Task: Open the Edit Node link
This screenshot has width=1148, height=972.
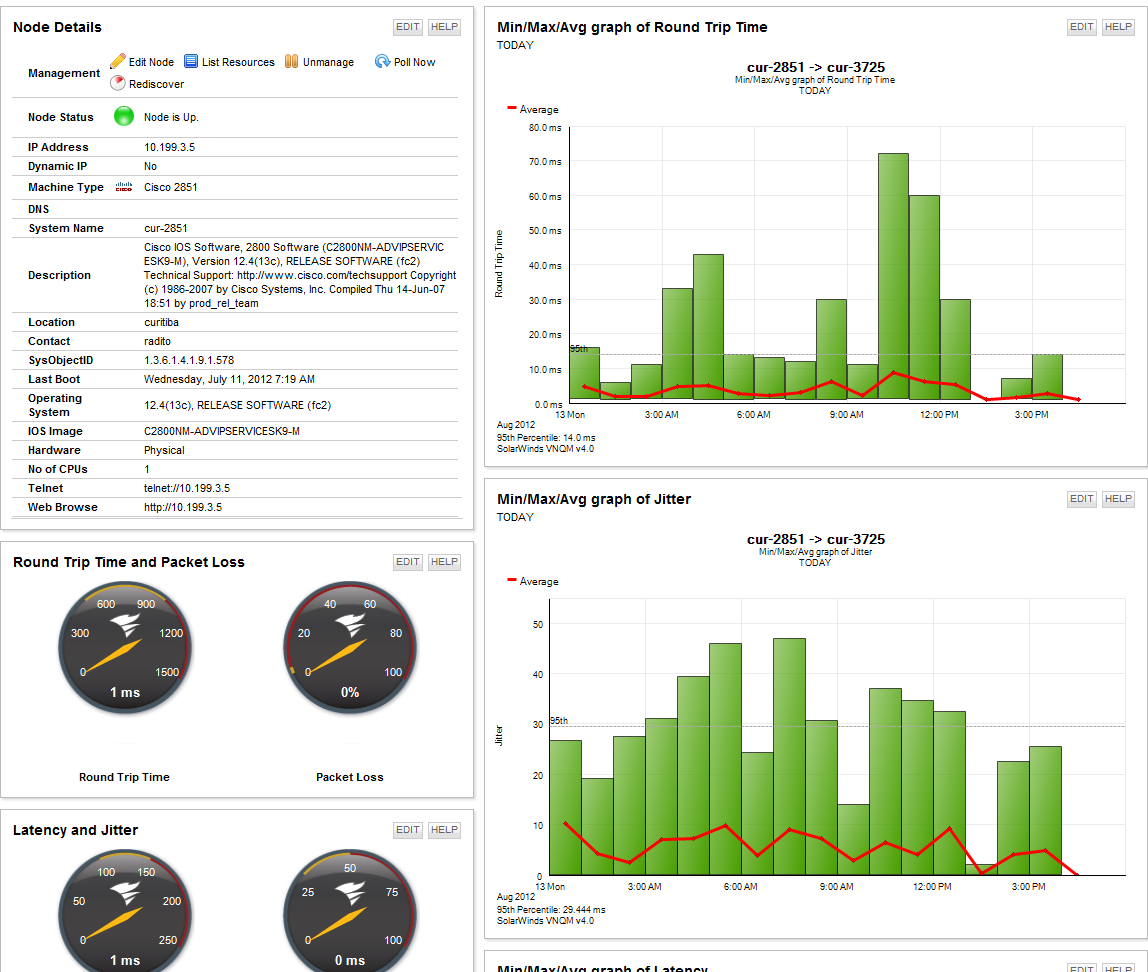Action: coord(151,62)
